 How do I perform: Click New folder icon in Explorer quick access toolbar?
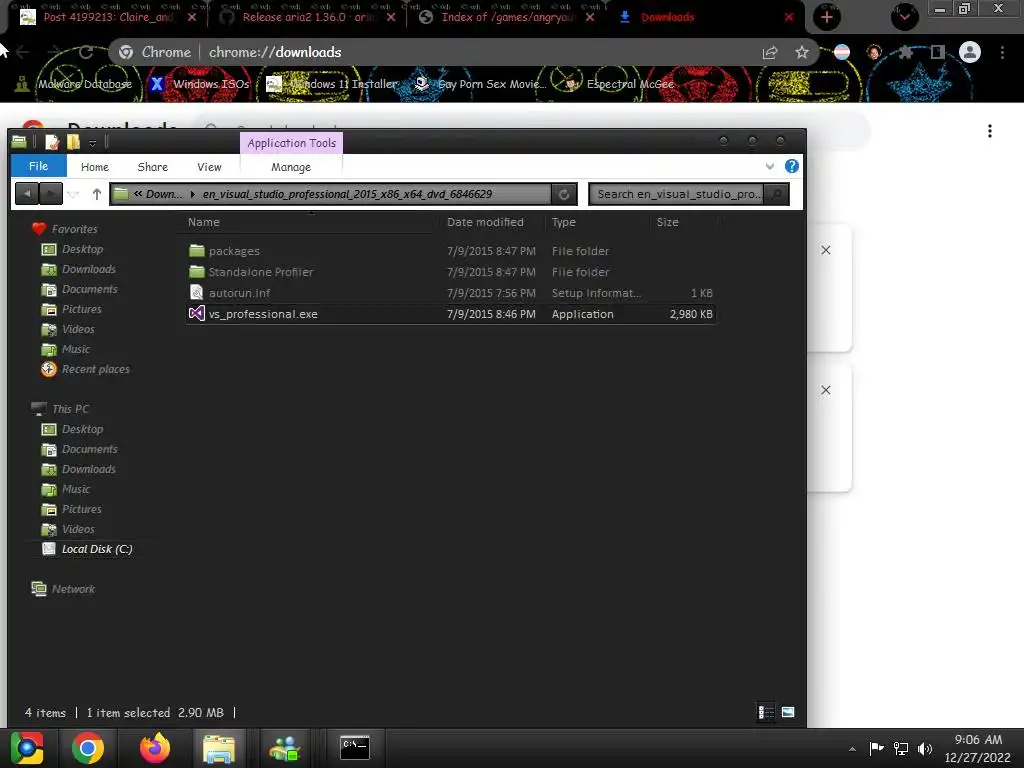pyautogui.click(x=73, y=141)
